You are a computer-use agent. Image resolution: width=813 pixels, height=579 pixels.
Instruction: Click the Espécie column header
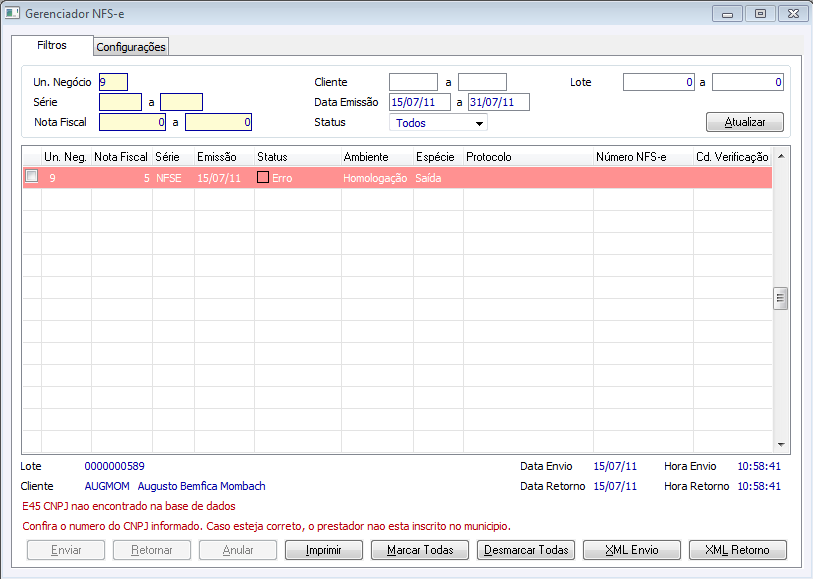click(438, 157)
